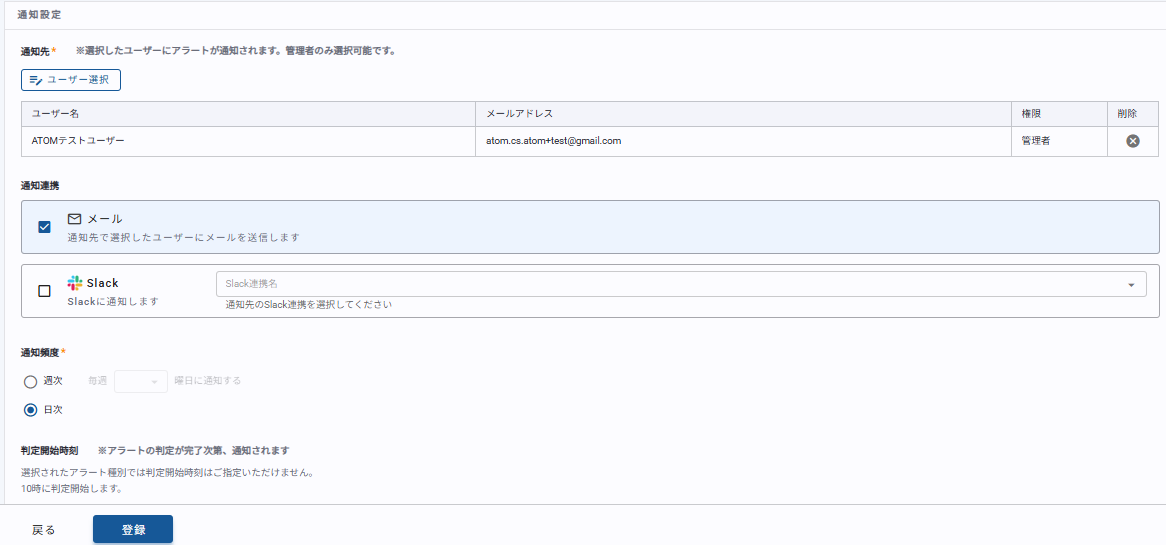Uncheck the メール notification checkbox
1166x545 pixels.
pyautogui.click(x=44, y=227)
